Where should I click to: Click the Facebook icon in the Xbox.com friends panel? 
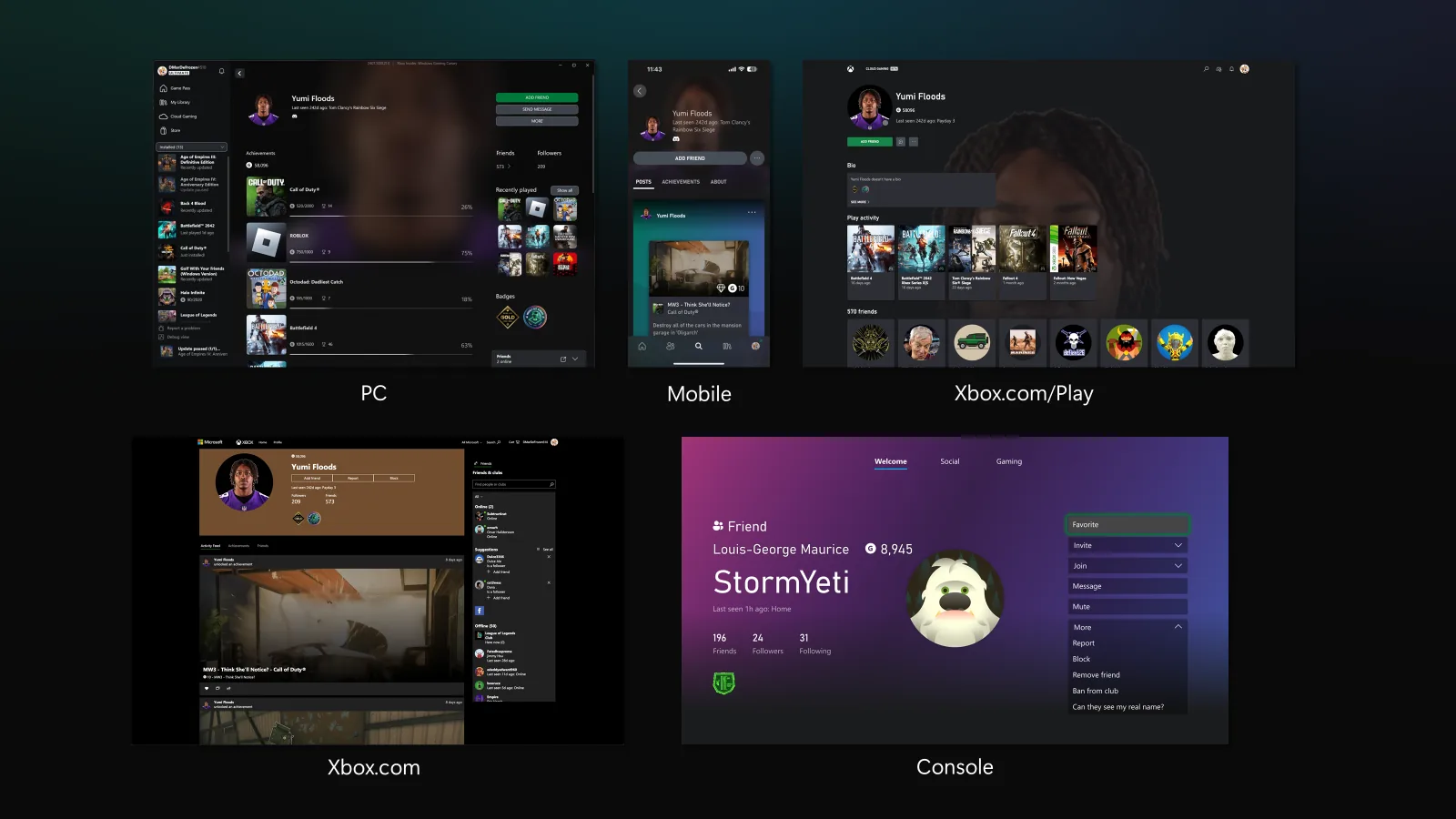coord(480,611)
